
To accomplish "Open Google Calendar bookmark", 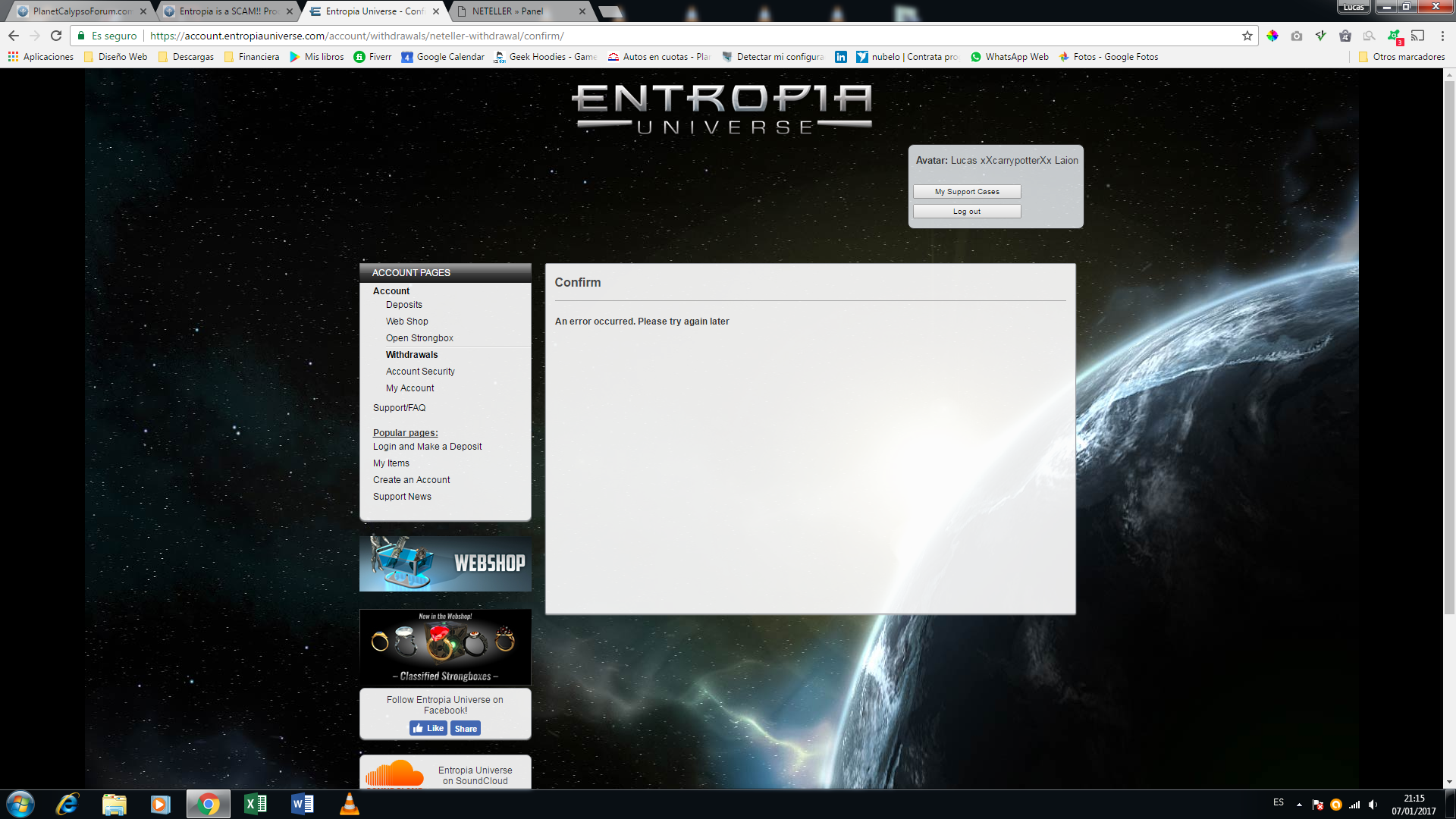I will 443,57.
